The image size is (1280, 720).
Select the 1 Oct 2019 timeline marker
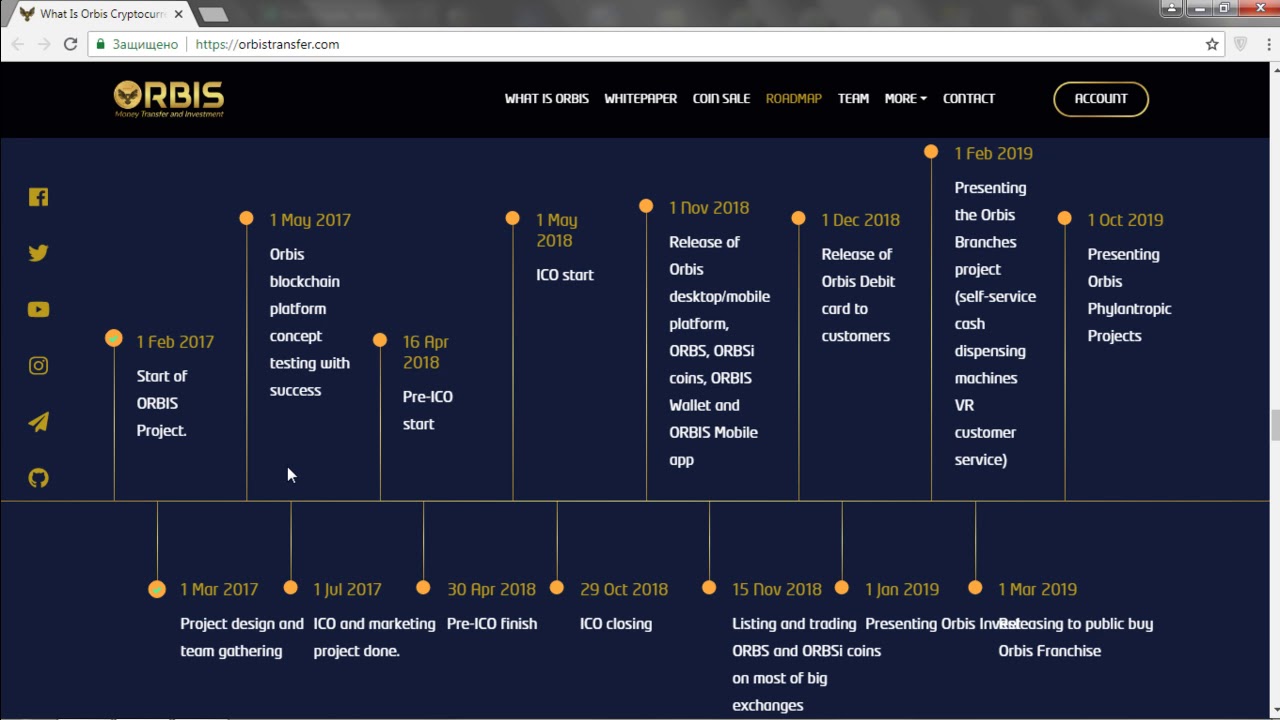1064,218
